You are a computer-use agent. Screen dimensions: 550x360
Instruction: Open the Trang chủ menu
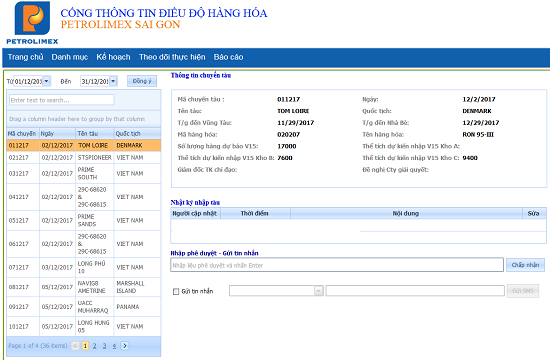point(26,57)
